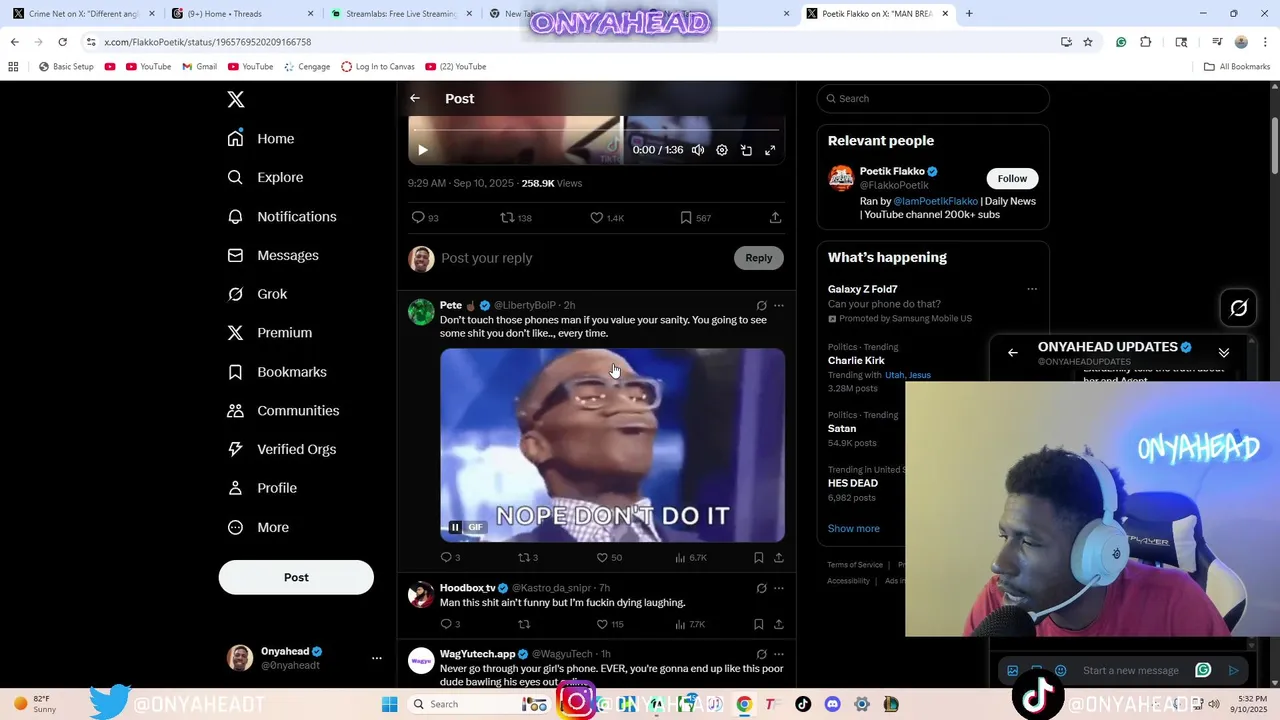Image resolution: width=1280 pixels, height=720 pixels.
Task: Open Communities in the sidebar
Action: tap(284, 410)
